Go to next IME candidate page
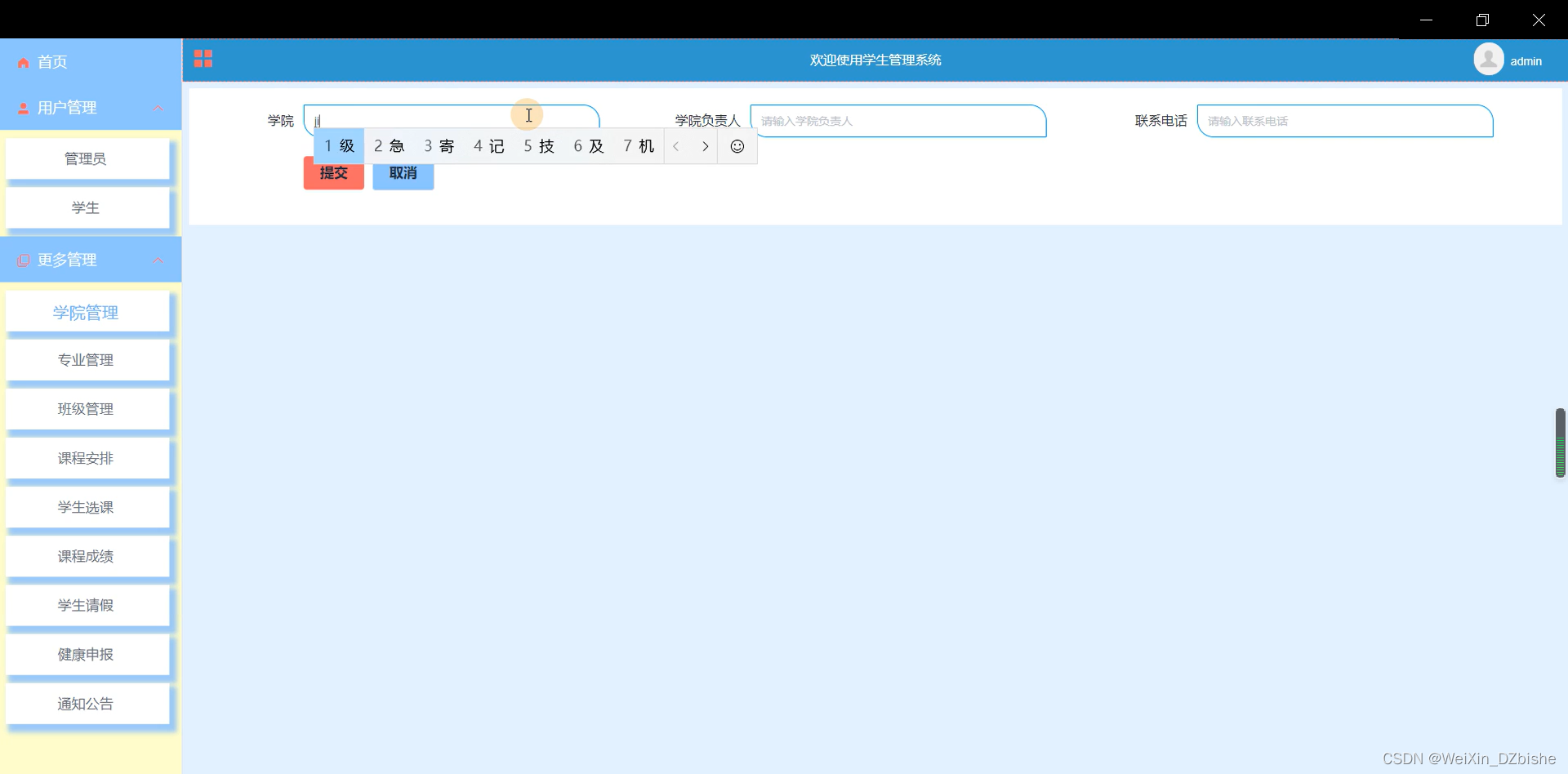Screen dimensions: 1568x774 706,147
